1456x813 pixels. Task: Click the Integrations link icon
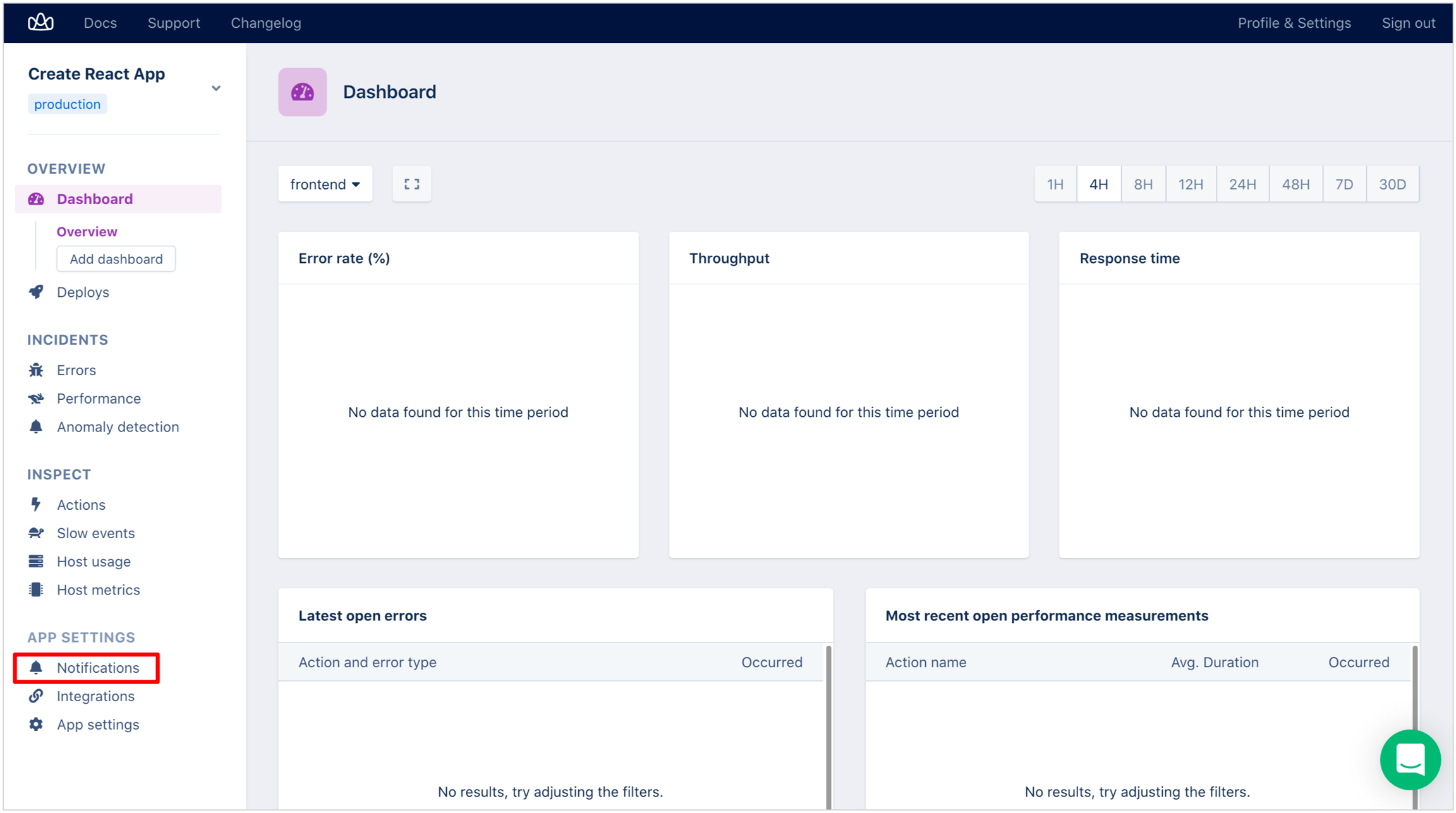point(36,696)
